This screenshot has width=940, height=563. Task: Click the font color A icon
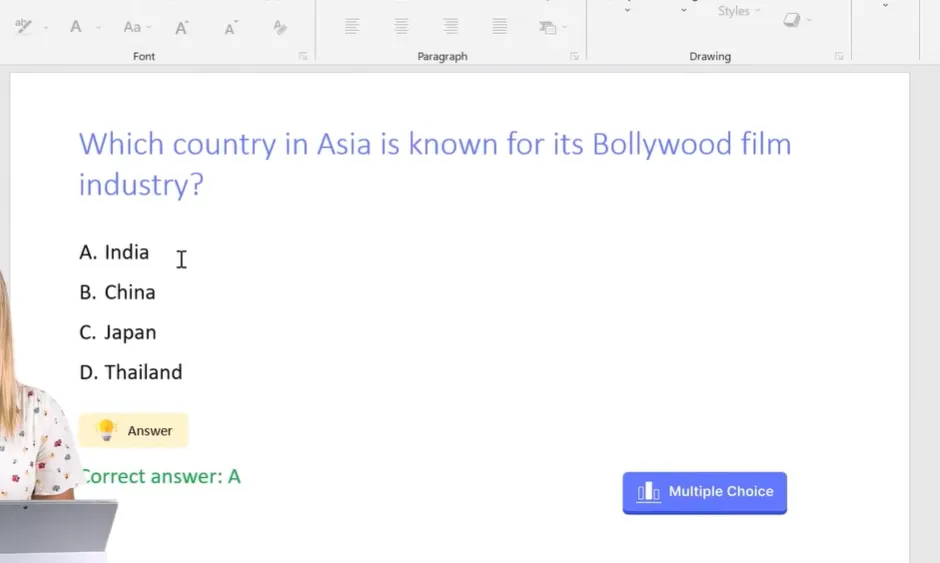76,27
